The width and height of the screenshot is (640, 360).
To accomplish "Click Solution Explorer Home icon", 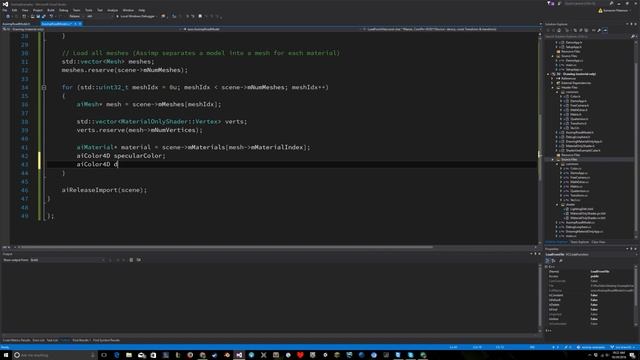I will [x=559, y=30].
